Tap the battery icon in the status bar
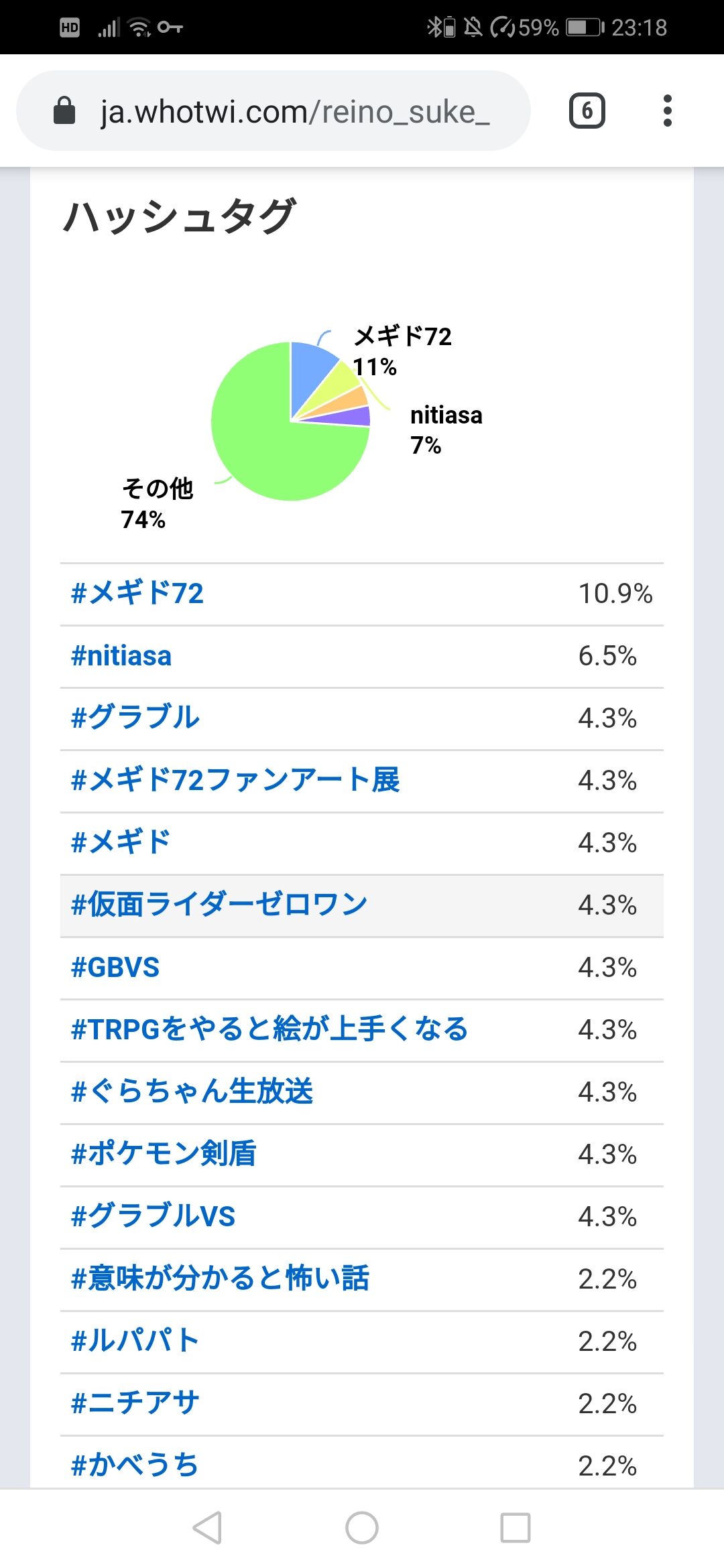Viewport: 724px width, 1568px height. coord(585,27)
